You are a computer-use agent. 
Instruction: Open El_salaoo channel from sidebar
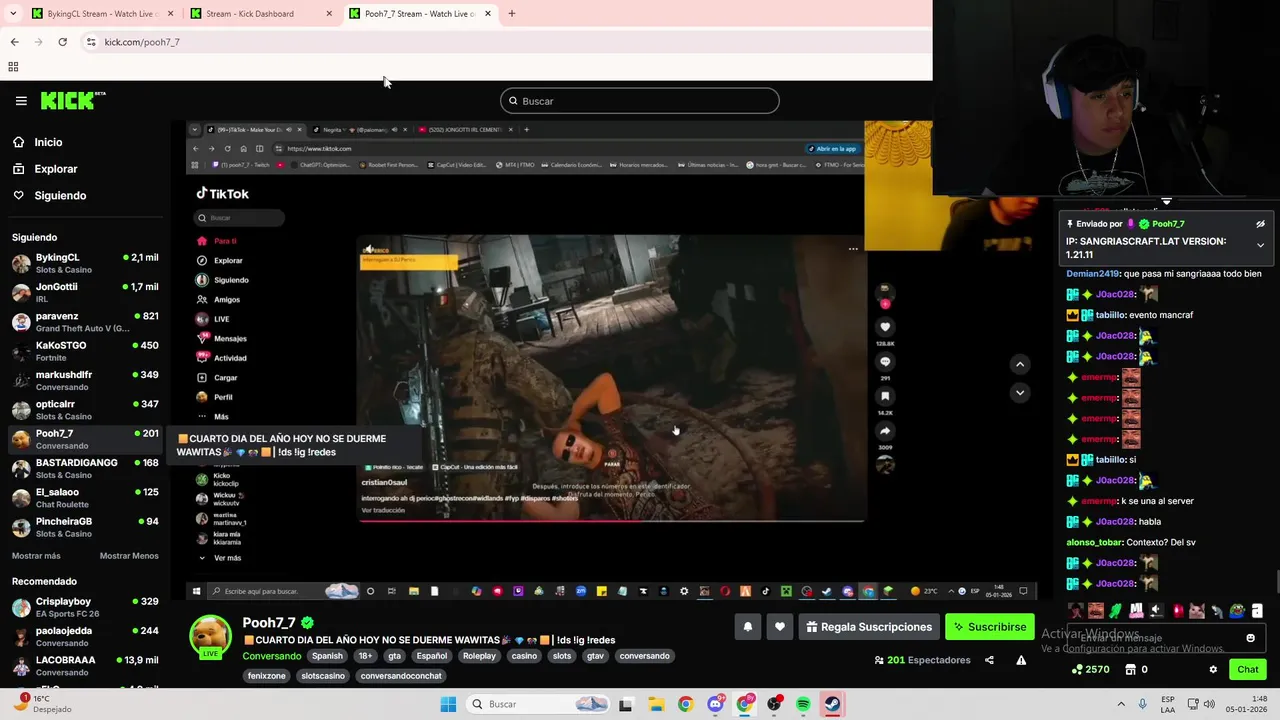(85, 497)
